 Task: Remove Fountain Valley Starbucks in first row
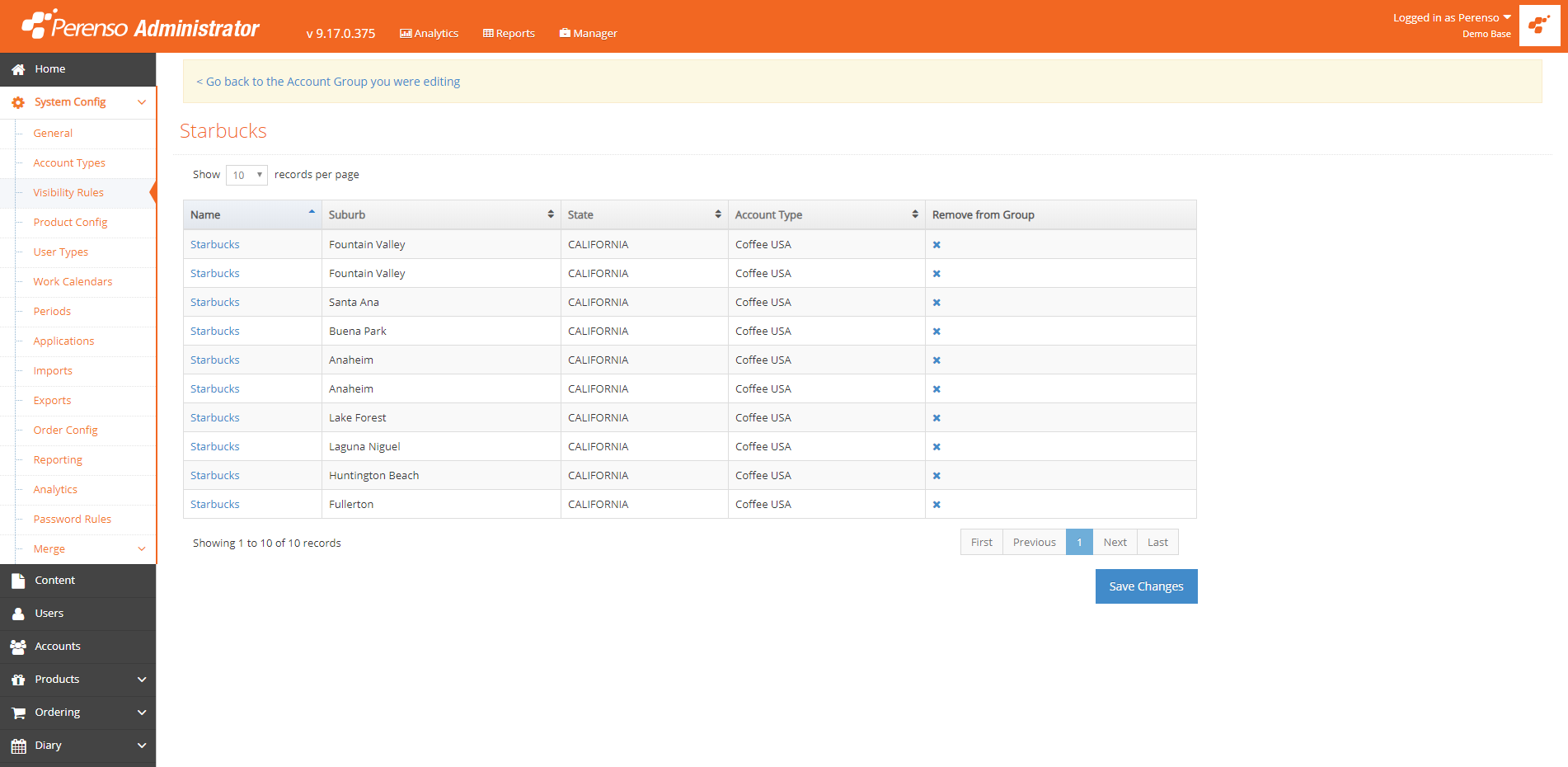[x=937, y=245]
